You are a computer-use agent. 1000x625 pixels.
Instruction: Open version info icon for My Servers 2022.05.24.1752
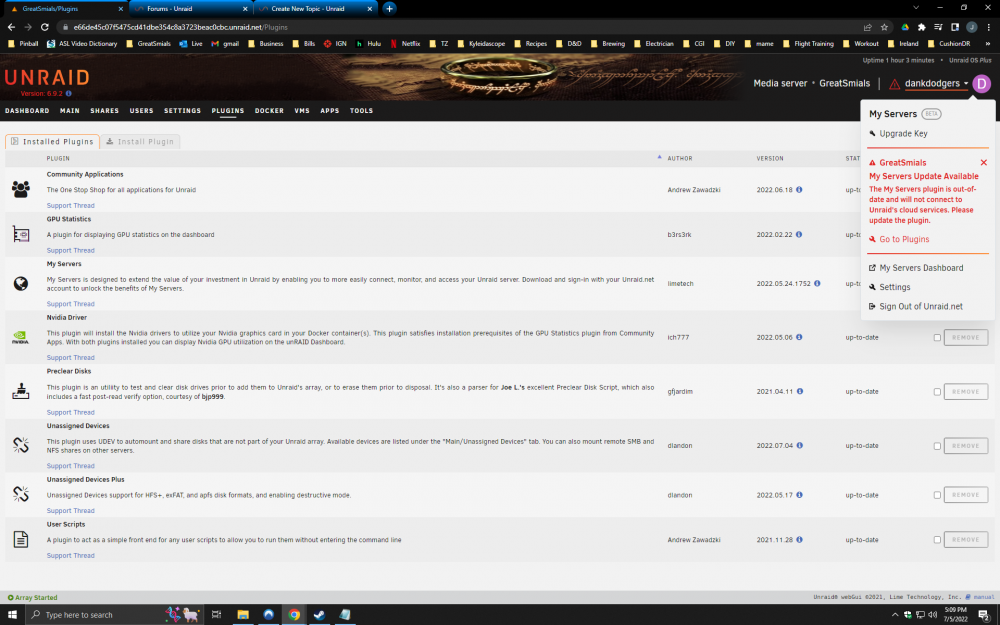pyautogui.click(x=817, y=283)
